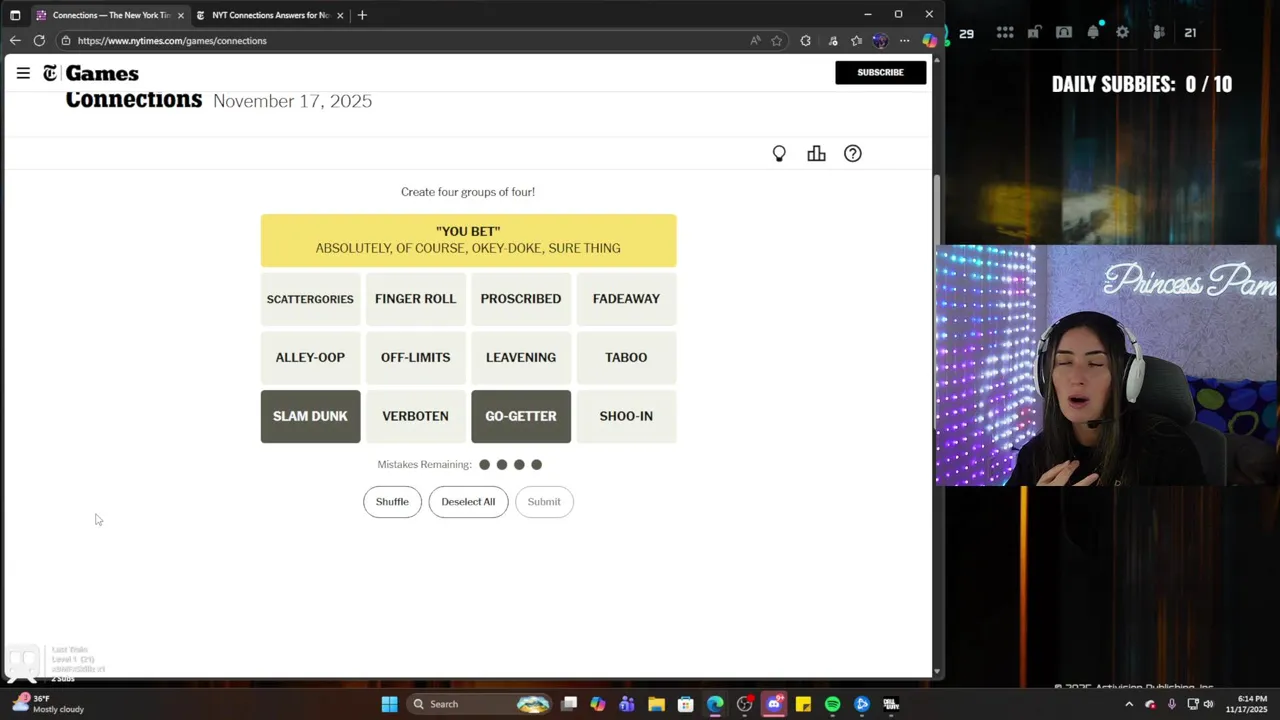
Task: Show hidden system tray icons chevron
Action: point(1129,704)
